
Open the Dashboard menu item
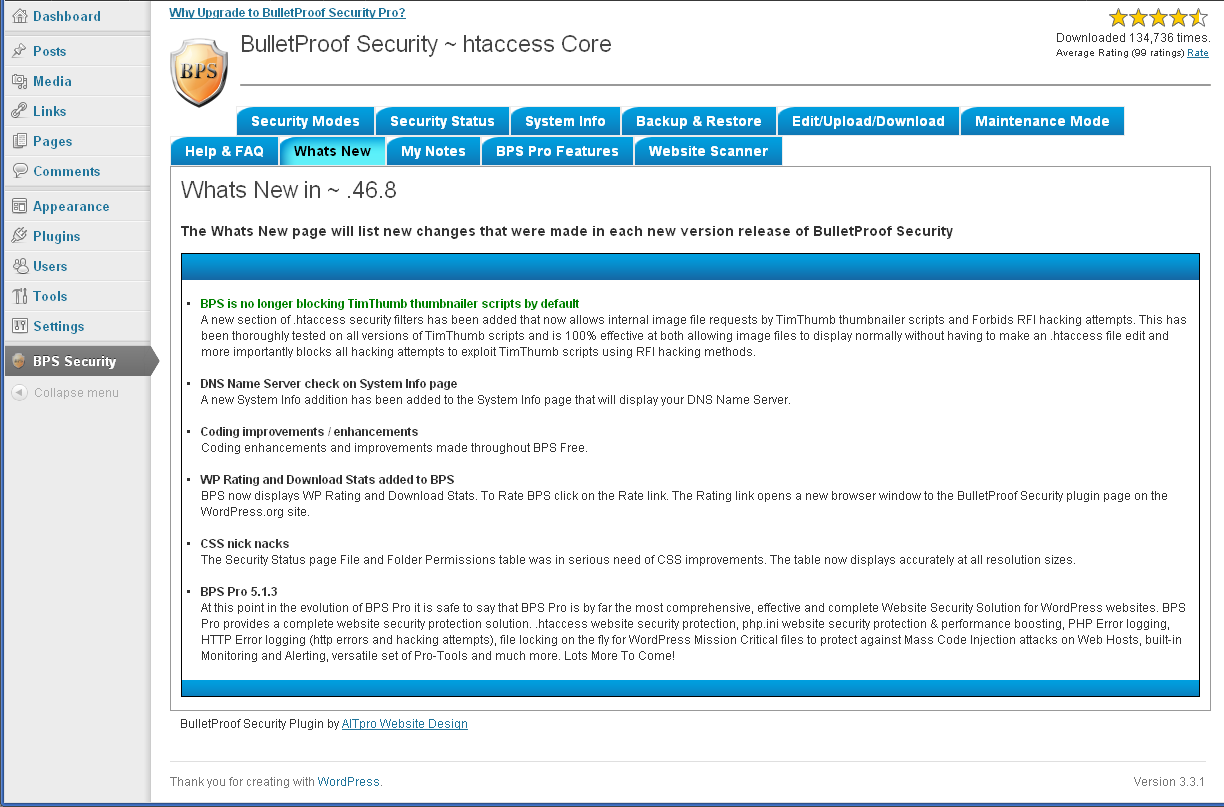pos(67,16)
